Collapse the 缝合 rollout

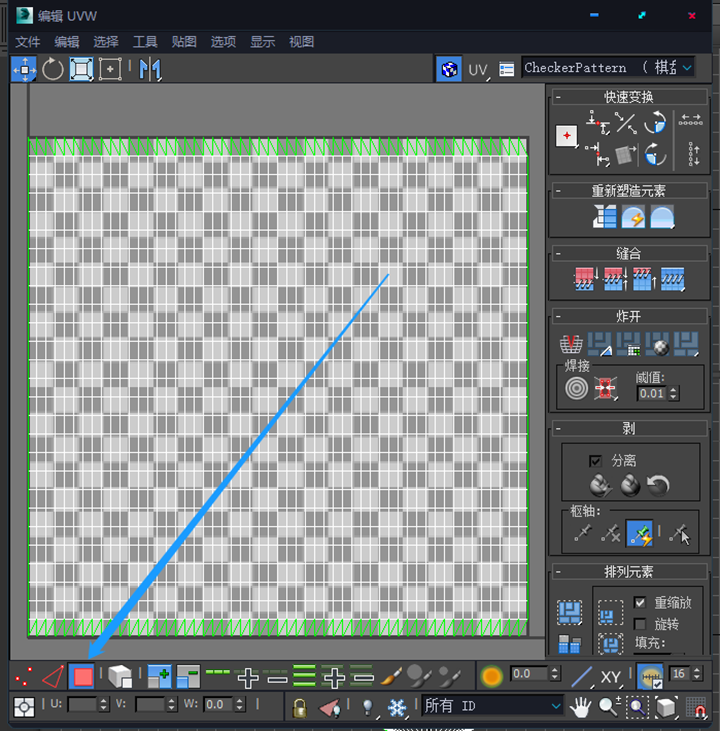[558, 254]
